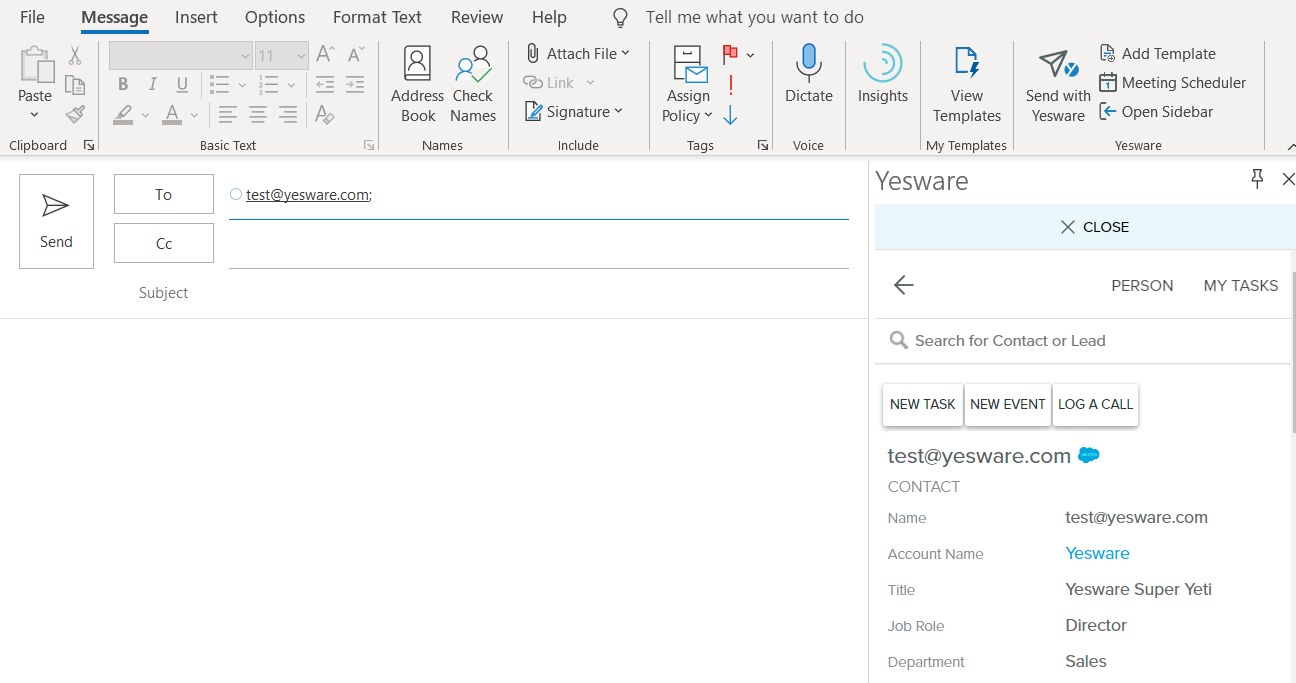Switch to the Options tab
1296x683 pixels.
[275, 17]
